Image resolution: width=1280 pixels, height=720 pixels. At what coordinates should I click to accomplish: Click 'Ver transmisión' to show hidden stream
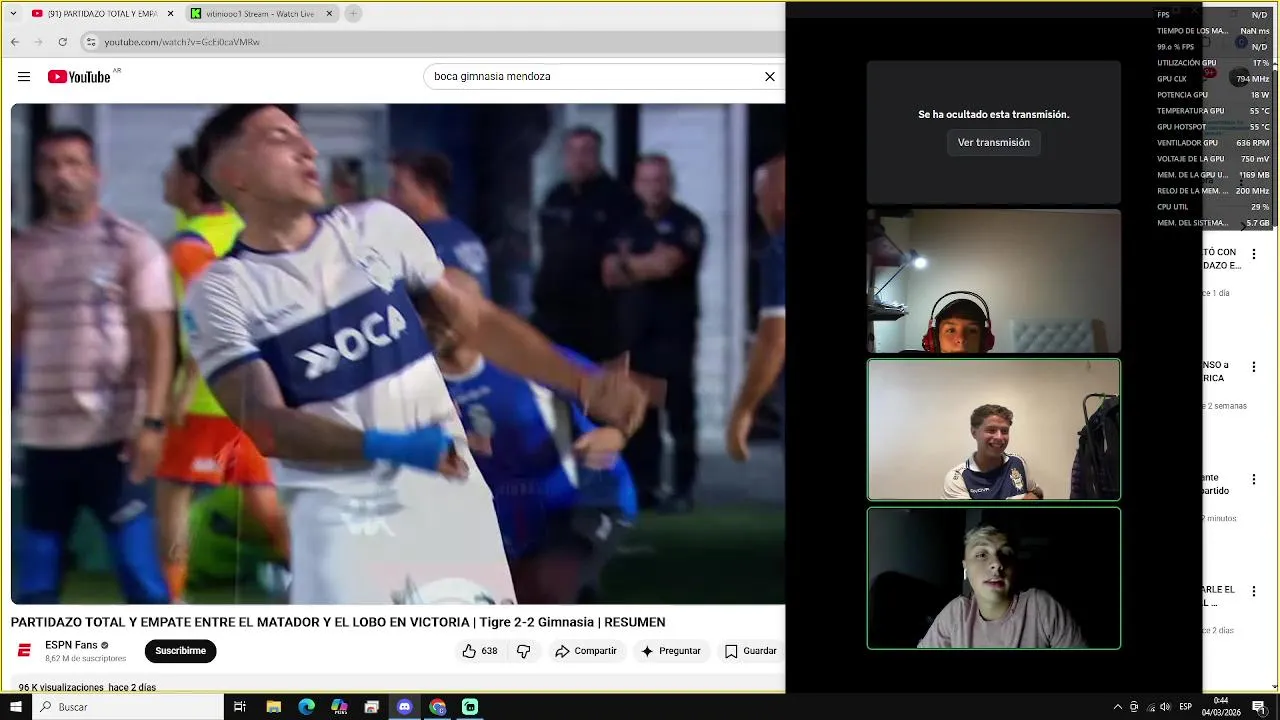click(x=993, y=143)
